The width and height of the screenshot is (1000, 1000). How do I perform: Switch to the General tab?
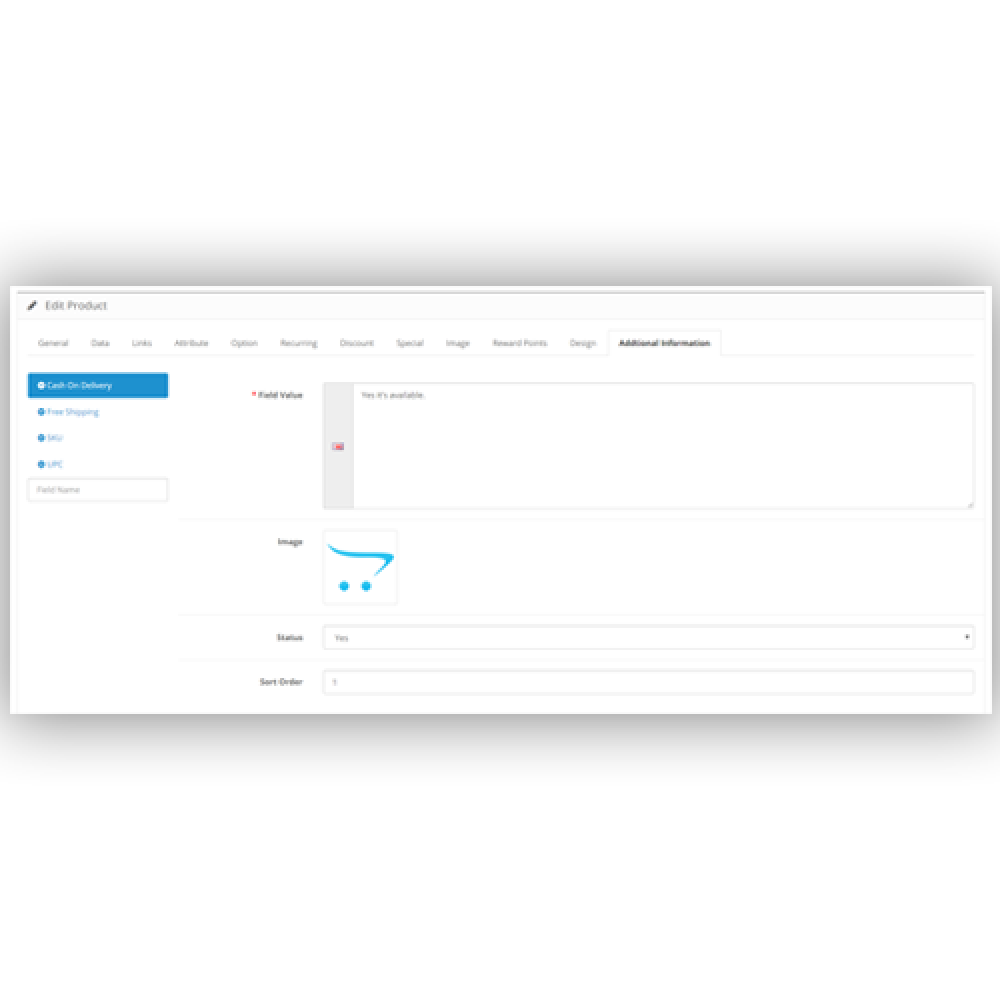[54, 343]
